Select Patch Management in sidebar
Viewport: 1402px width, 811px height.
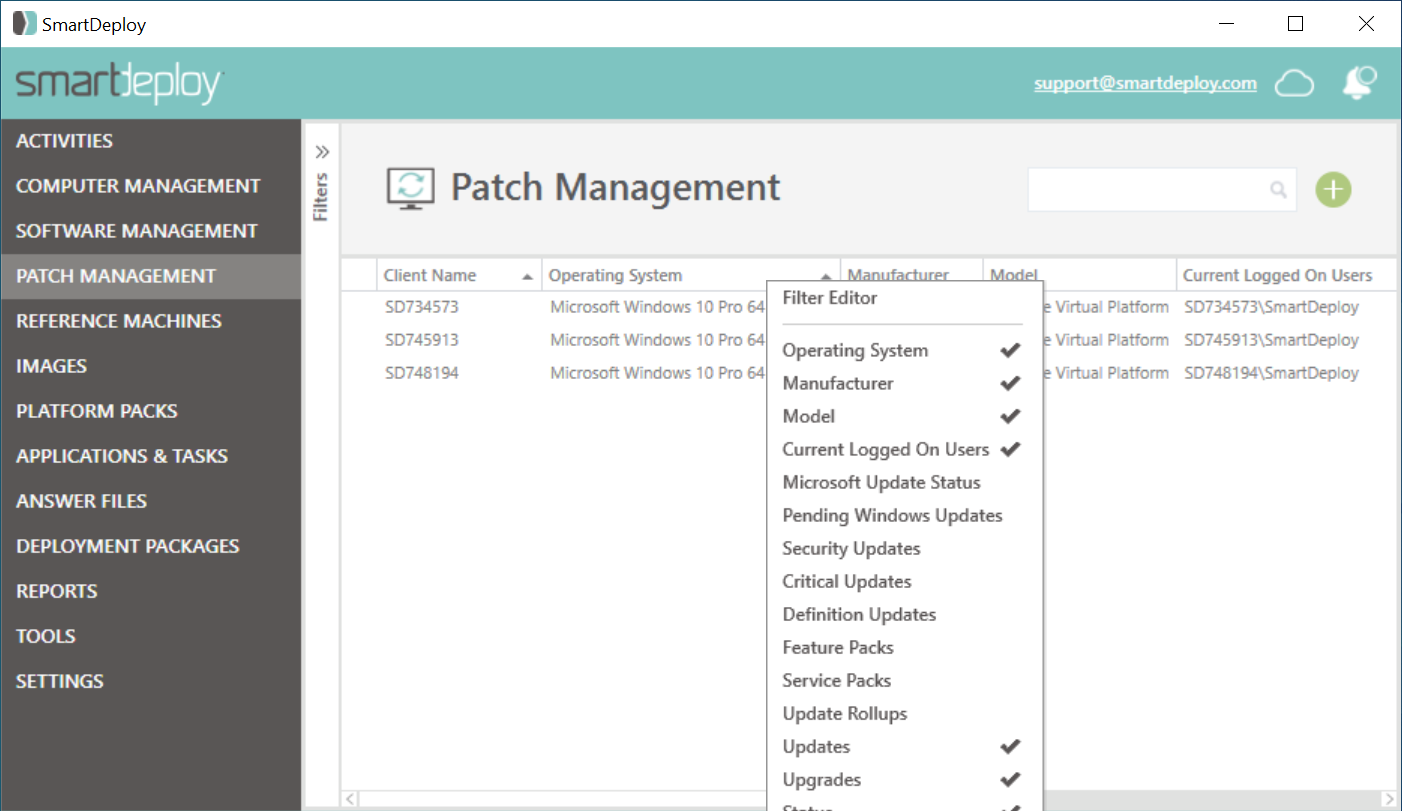tap(151, 276)
